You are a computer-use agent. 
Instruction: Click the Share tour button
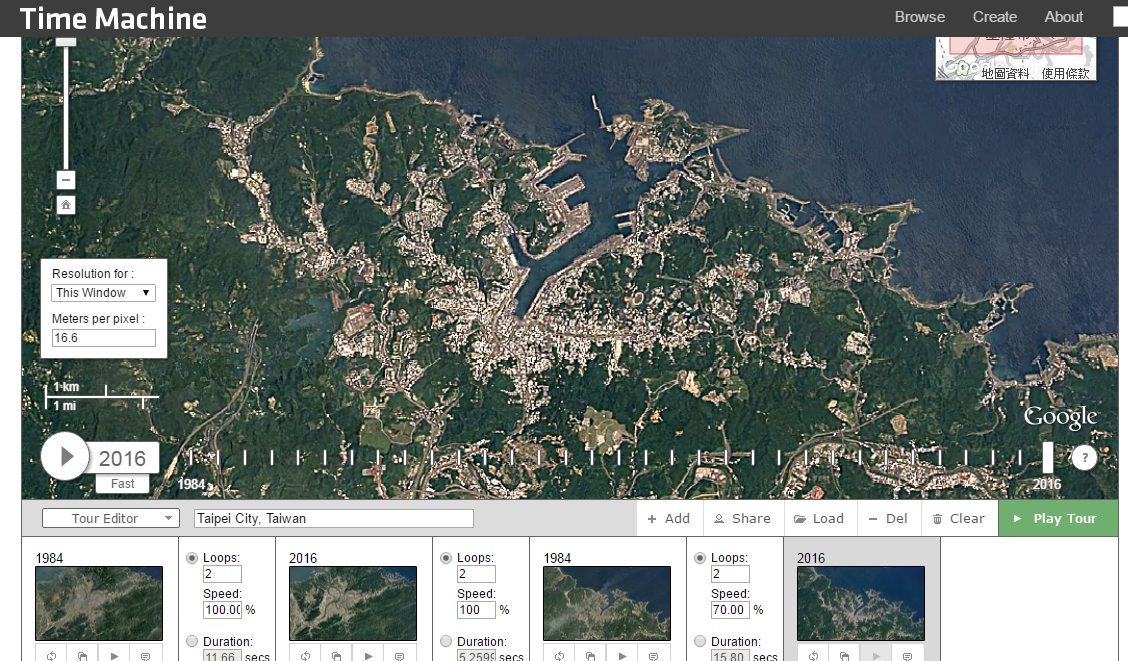pos(742,518)
